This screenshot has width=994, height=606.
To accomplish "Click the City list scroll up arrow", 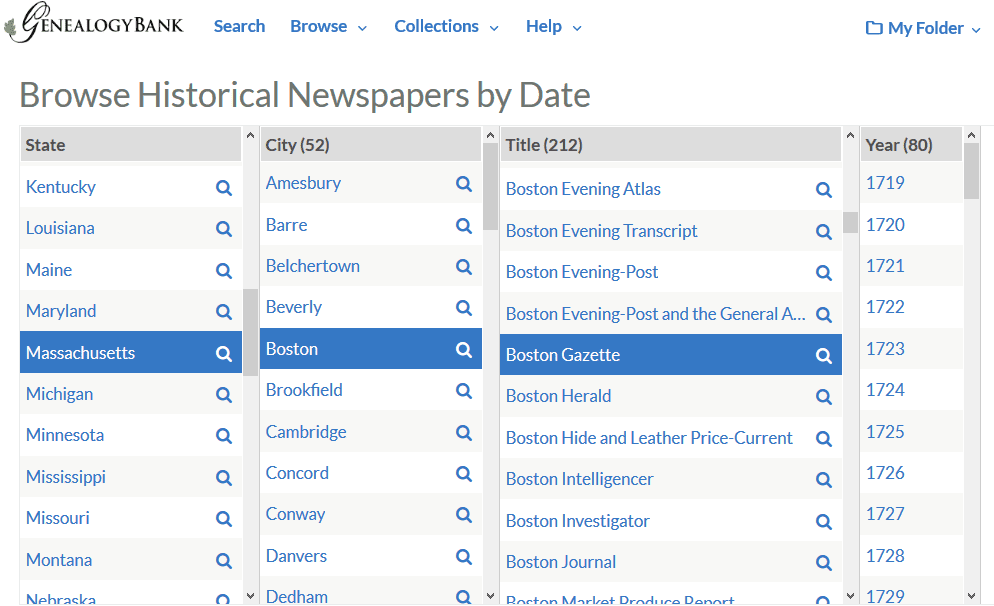I will coord(490,136).
